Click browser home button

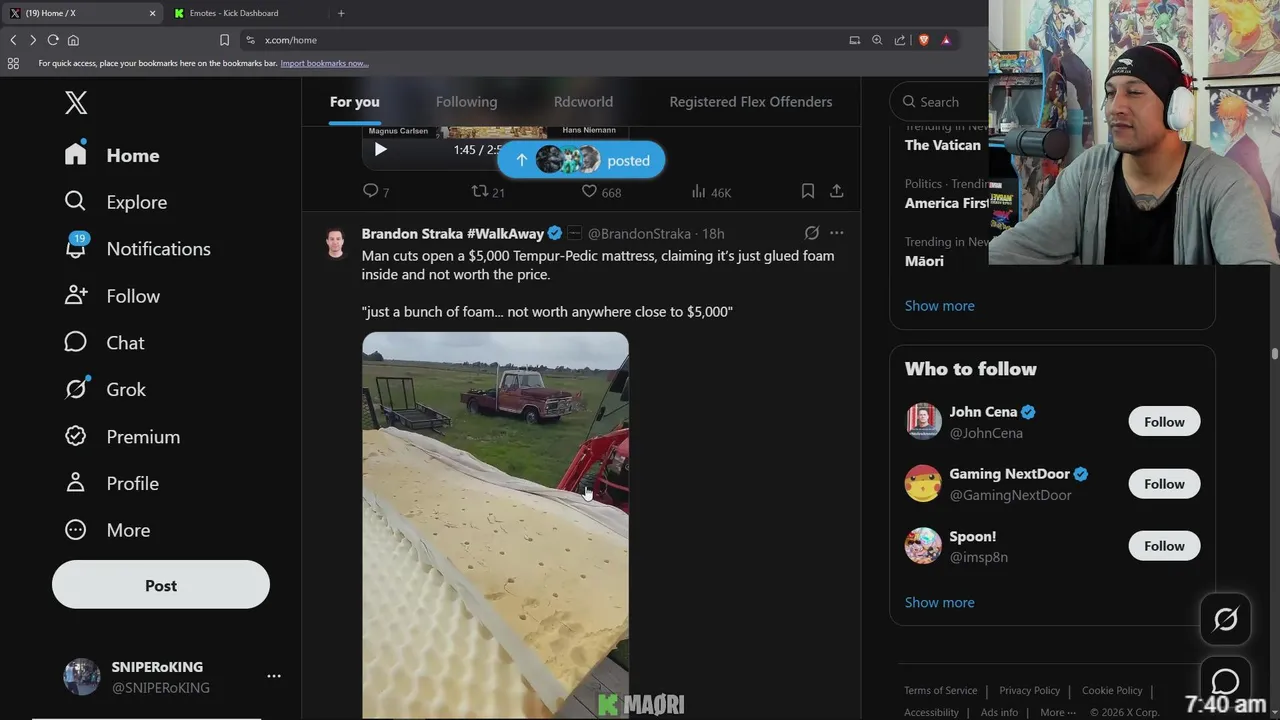(x=73, y=40)
